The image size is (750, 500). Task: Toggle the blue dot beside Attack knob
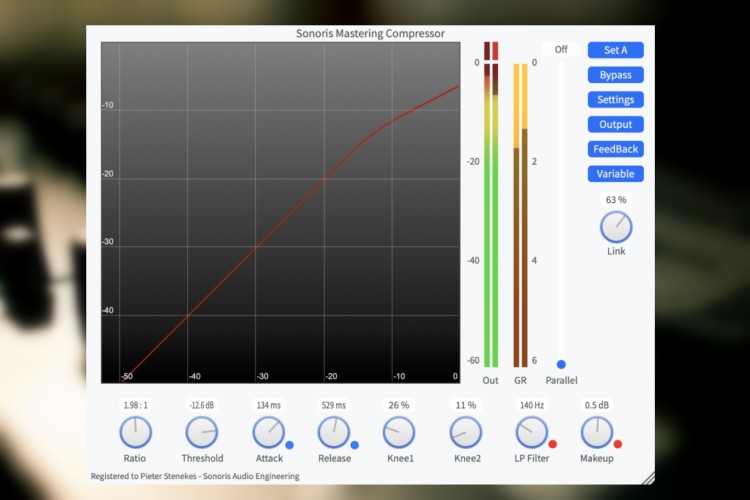289,445
